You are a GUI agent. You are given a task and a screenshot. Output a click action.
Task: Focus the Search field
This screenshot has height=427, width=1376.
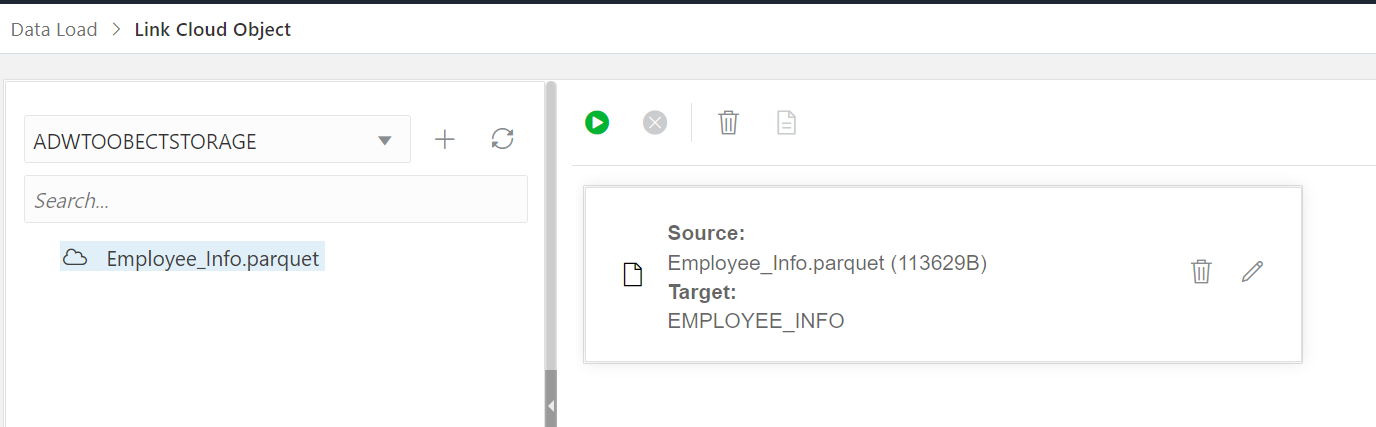(x=275, y=200)
